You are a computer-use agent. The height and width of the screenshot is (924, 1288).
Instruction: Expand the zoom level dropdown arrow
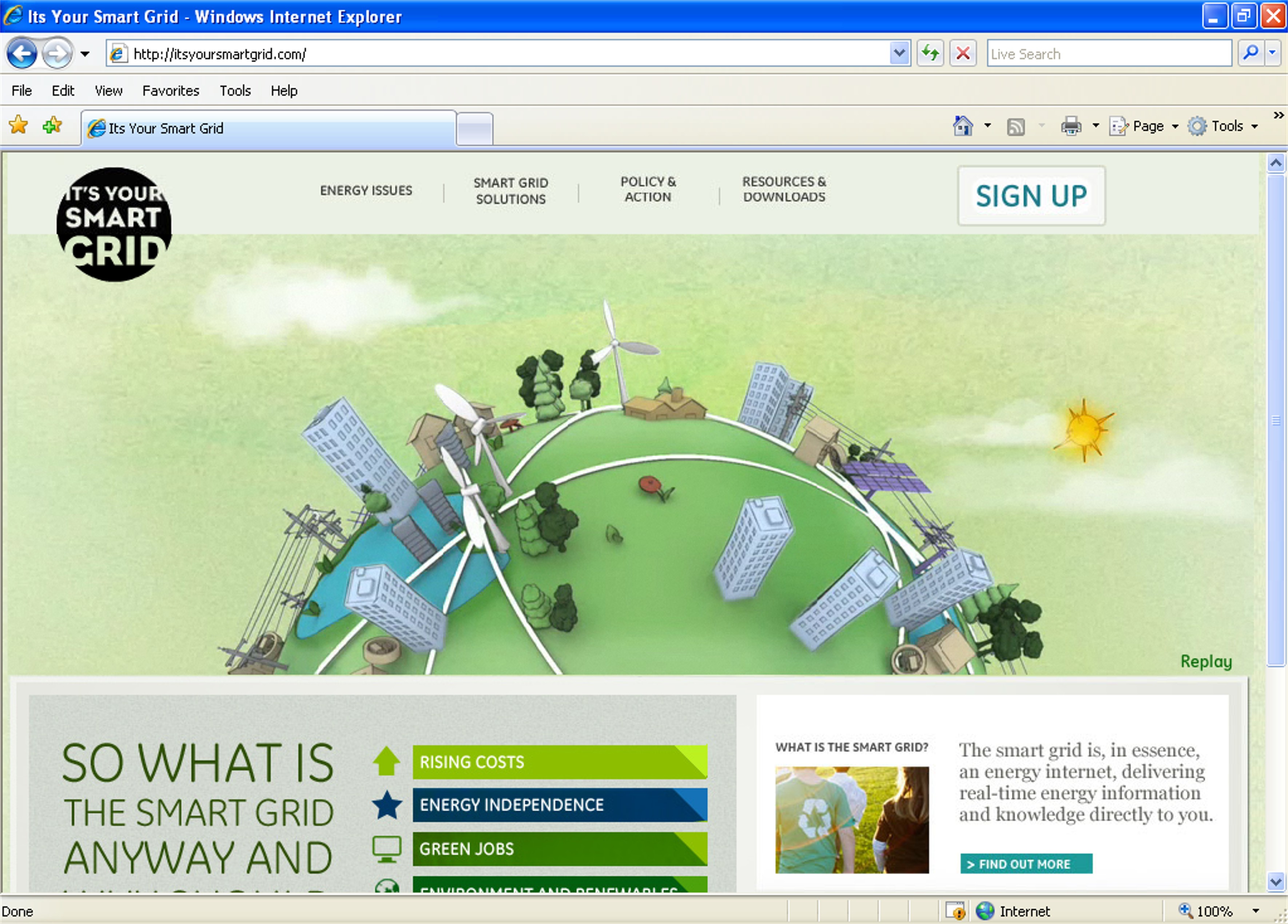coord(1256,911)
